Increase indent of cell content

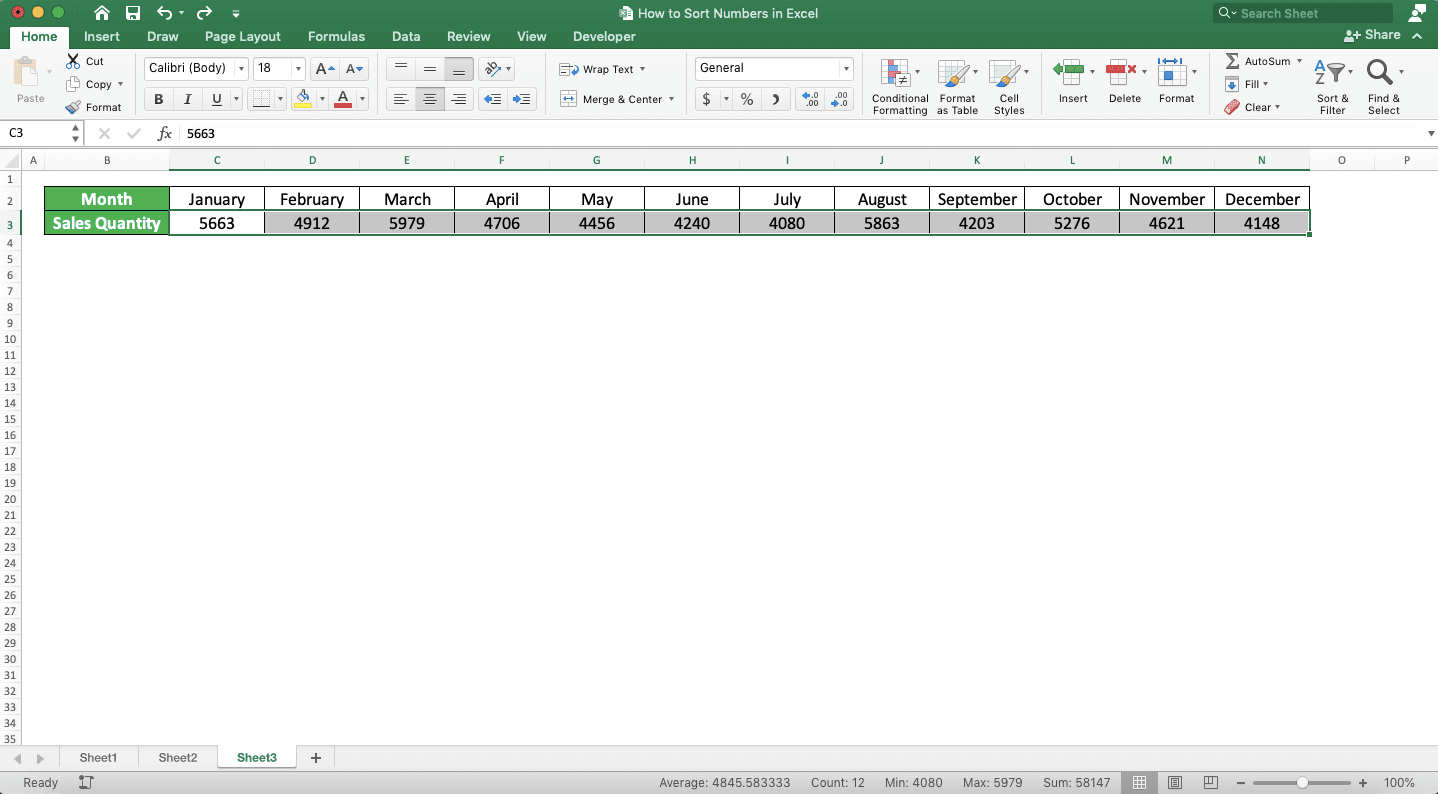point(521,99)
